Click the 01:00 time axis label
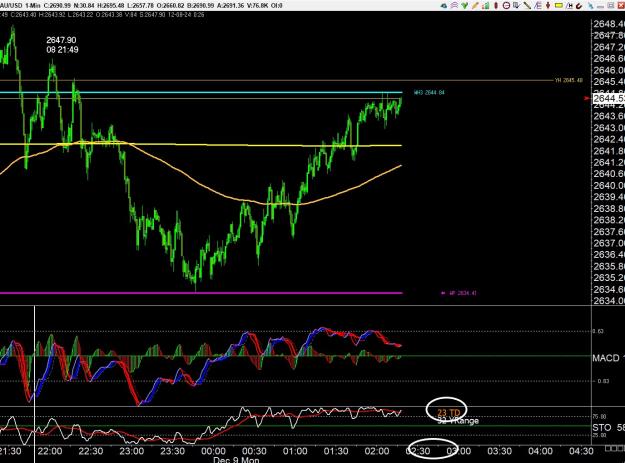This screenshot has width=625, height=463. (x=295, y=451)
